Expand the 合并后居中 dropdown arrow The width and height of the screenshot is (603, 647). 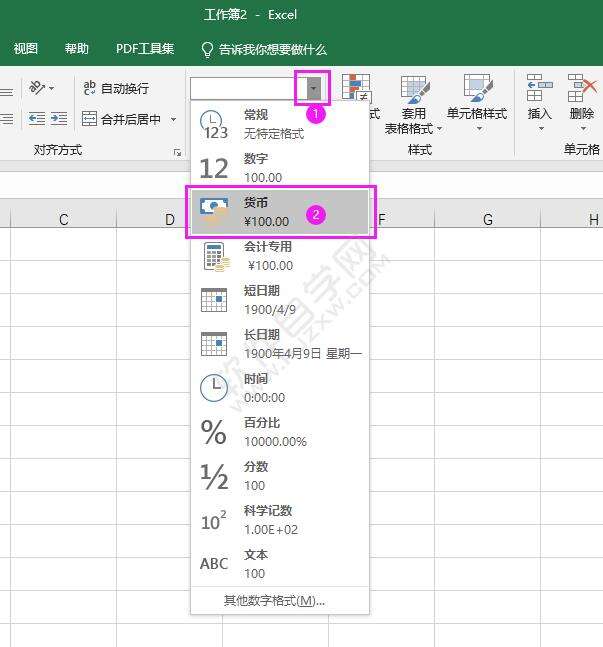coord(174,120)
